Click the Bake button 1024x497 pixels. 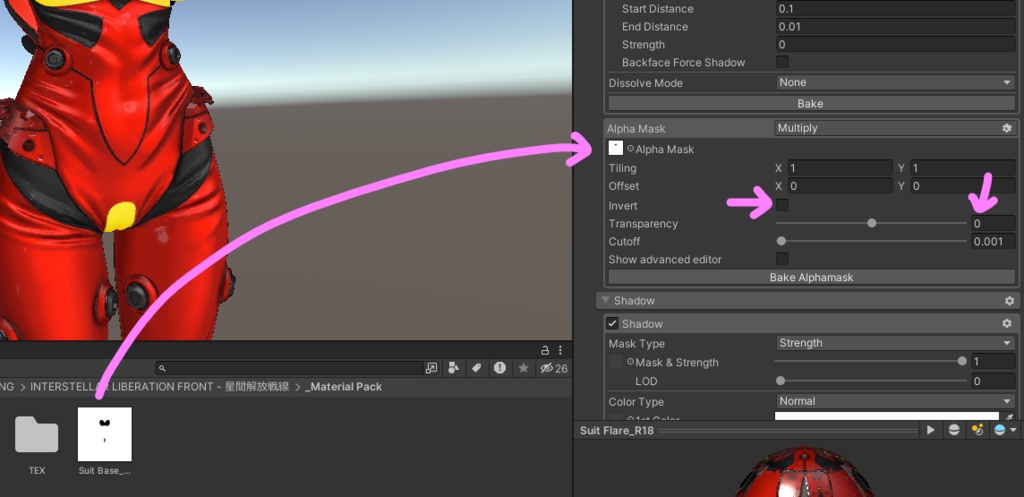(x=812, y=103)
